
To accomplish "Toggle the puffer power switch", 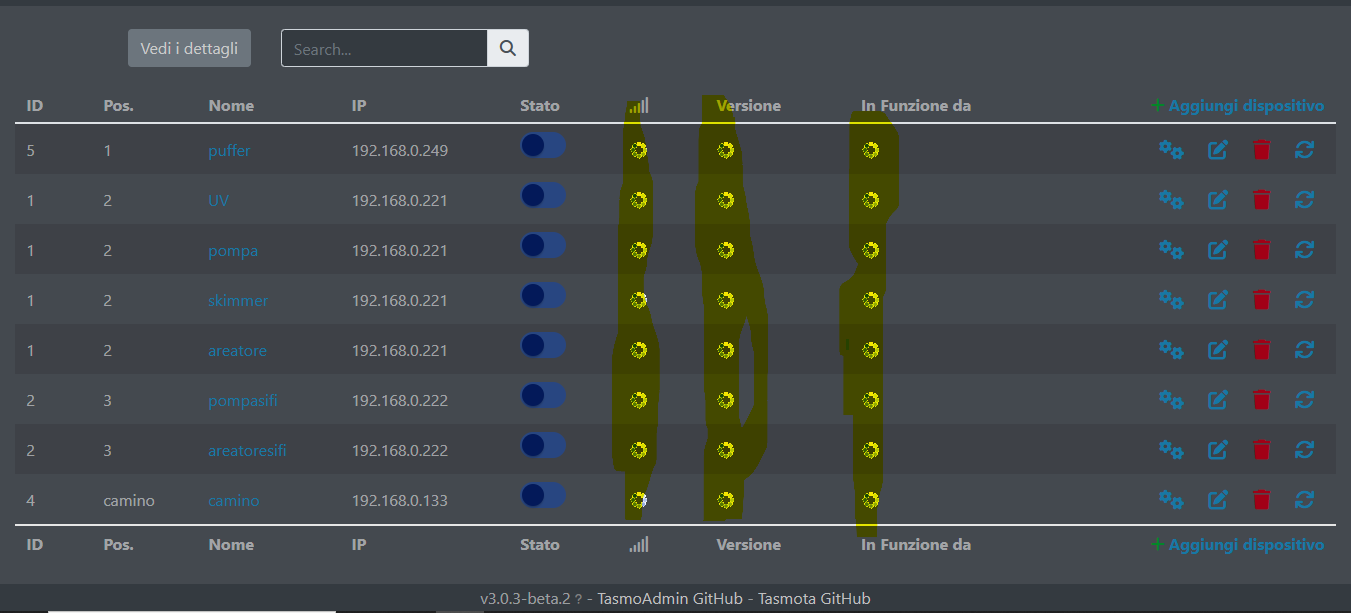I will pos(543,146).
